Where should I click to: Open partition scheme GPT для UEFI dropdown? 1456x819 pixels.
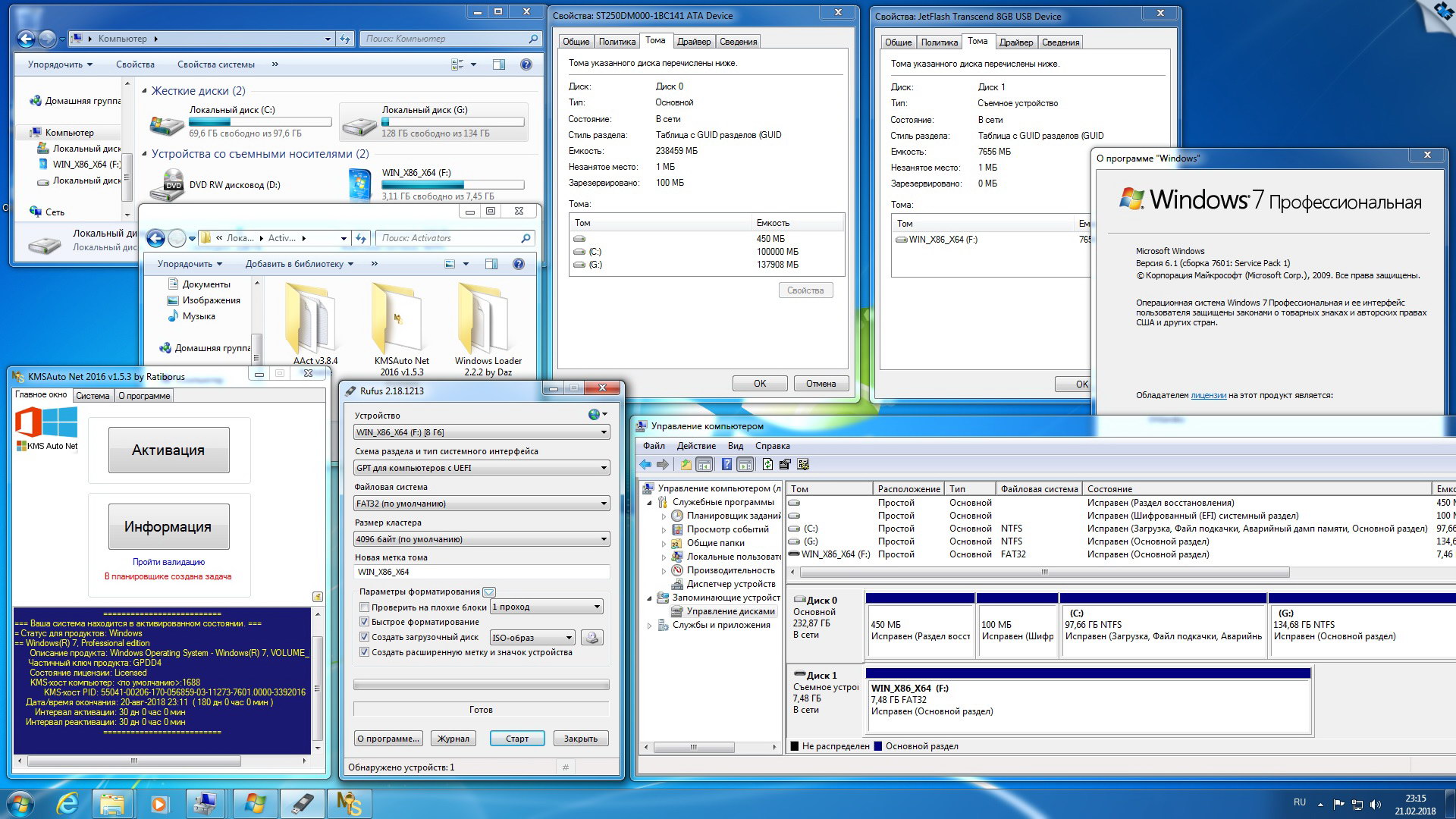click(482, 468)
